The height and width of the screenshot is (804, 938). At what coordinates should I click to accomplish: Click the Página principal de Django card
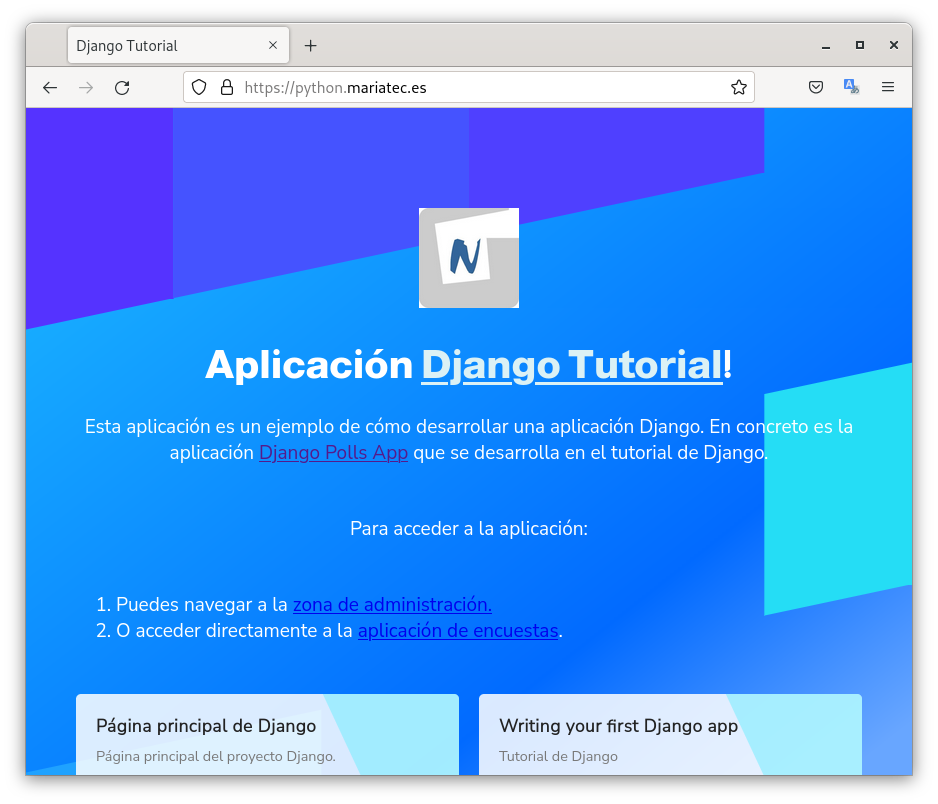(267, 735)
